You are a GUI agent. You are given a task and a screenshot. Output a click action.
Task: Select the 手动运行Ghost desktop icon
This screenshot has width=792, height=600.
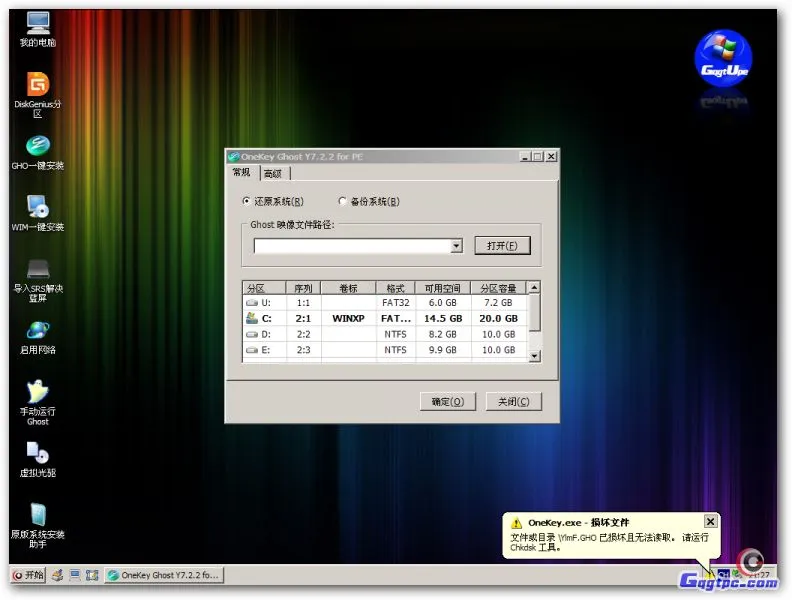(38, 402)
